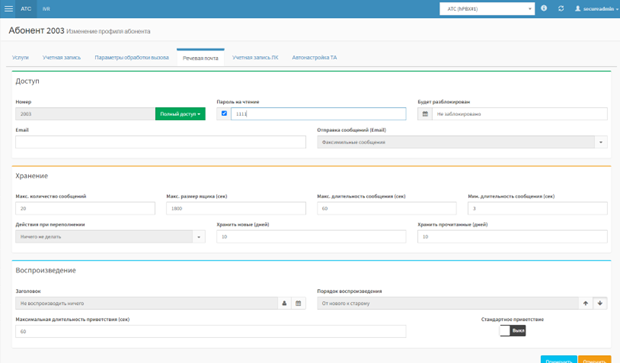Open the Параметры обработки вызова tab
This screenshot has width=620, height=363.
tap(132, 57)
